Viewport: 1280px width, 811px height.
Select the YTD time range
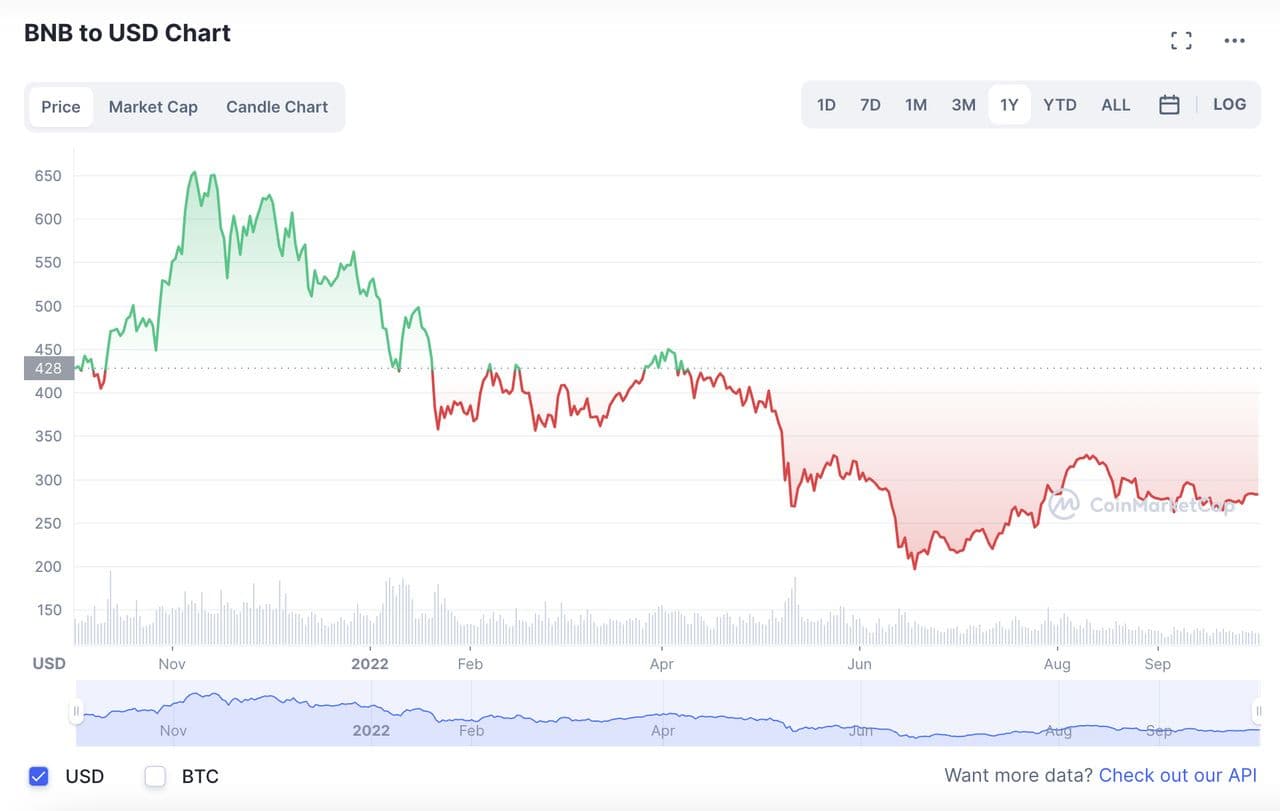point(1060,105)
